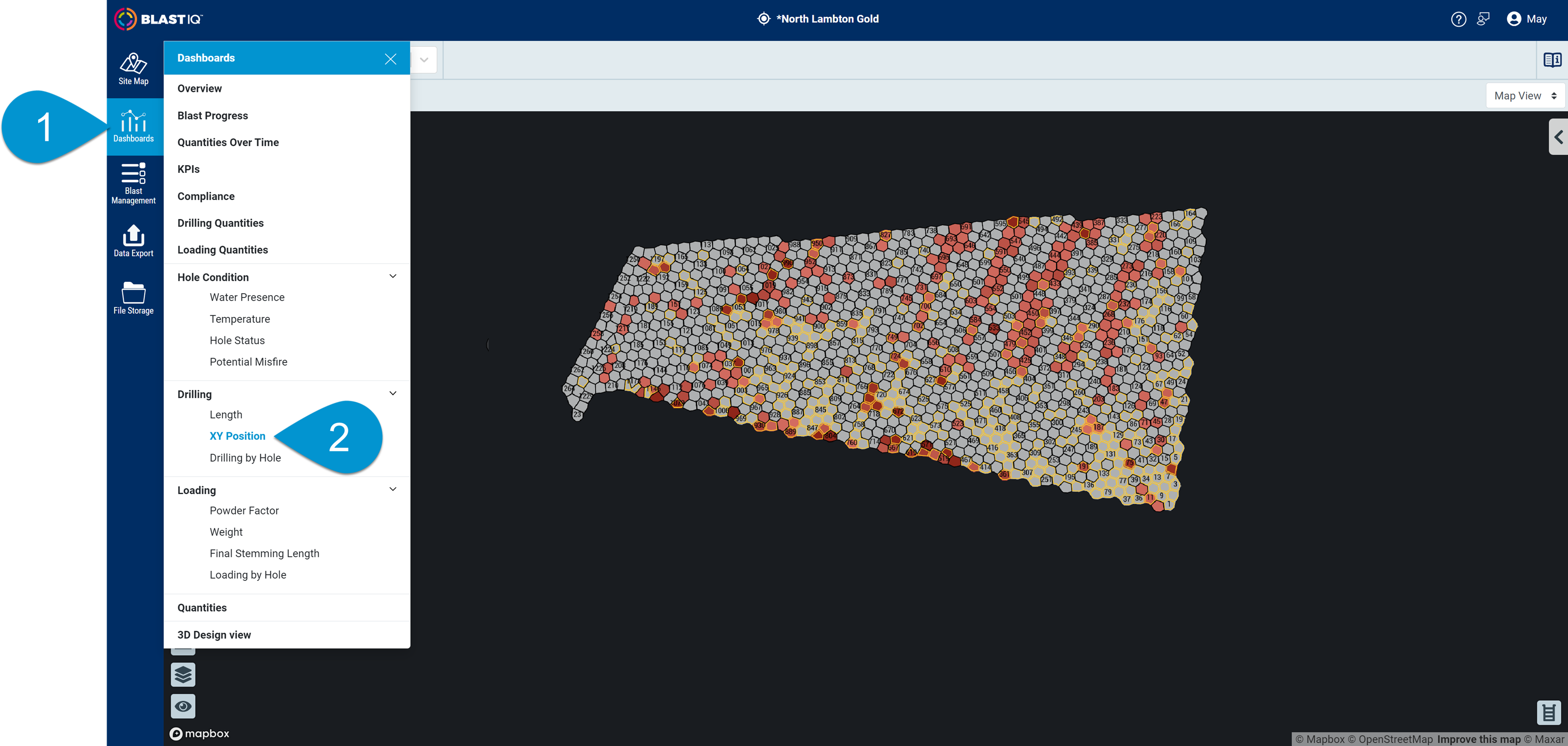Select XY Position under Drilling
The width and height of the screenshot is (1568, 746).
238,436
